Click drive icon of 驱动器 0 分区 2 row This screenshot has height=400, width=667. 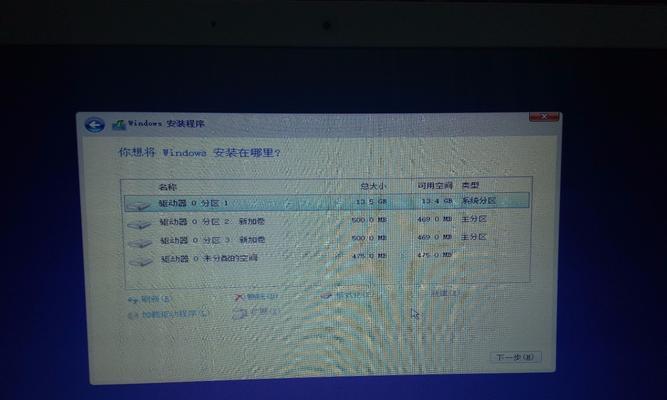tap(139, 224)
